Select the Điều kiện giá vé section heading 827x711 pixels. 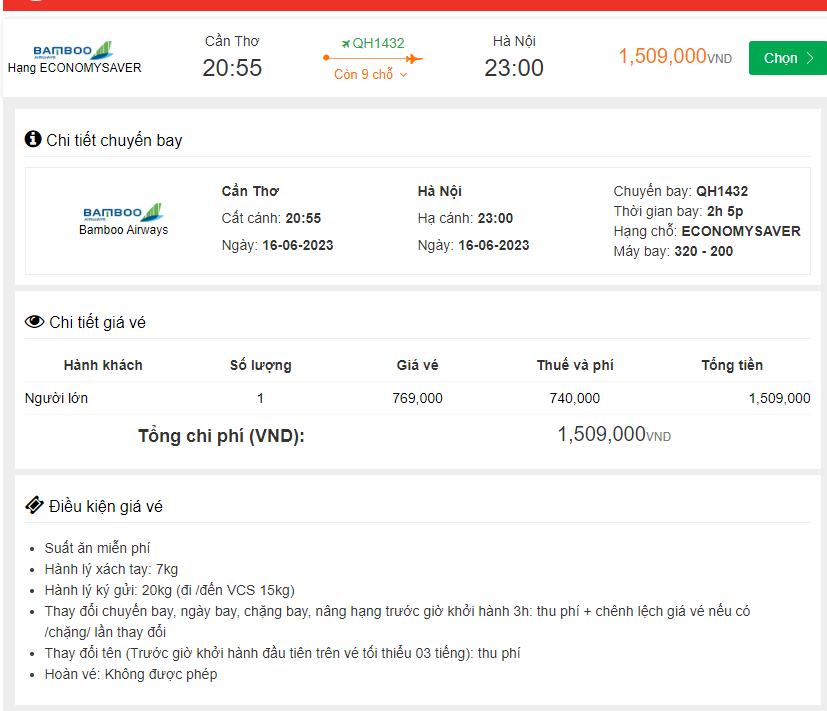pos(105,506)
